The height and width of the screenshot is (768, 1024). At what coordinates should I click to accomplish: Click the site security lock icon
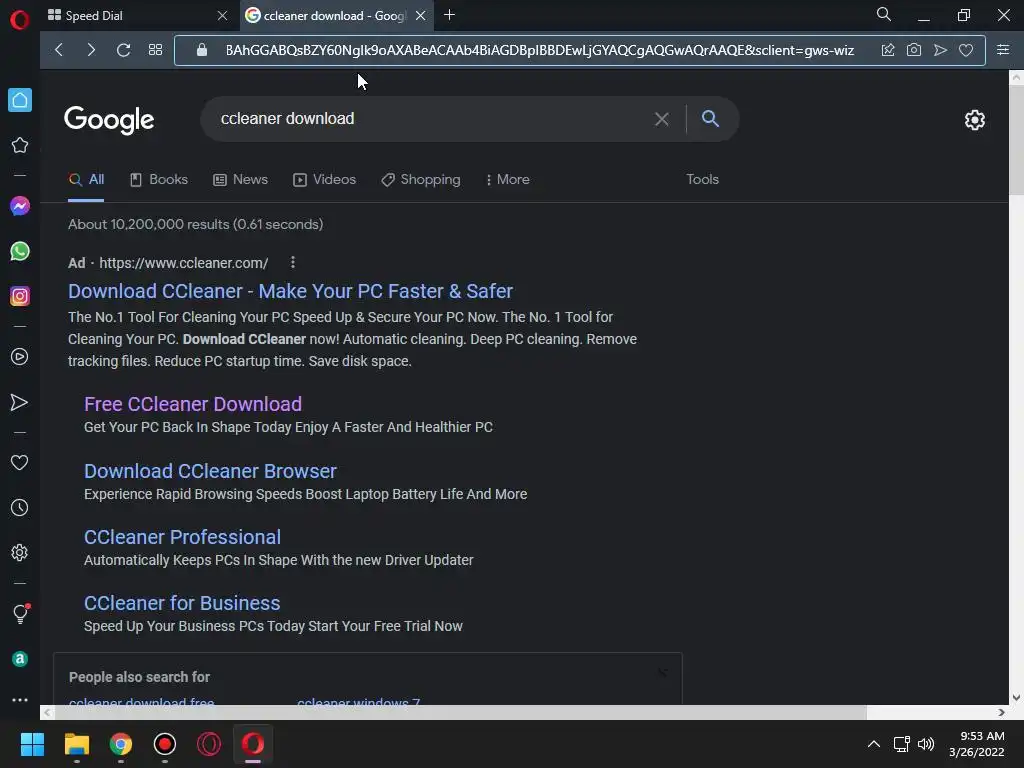point(202,50)
